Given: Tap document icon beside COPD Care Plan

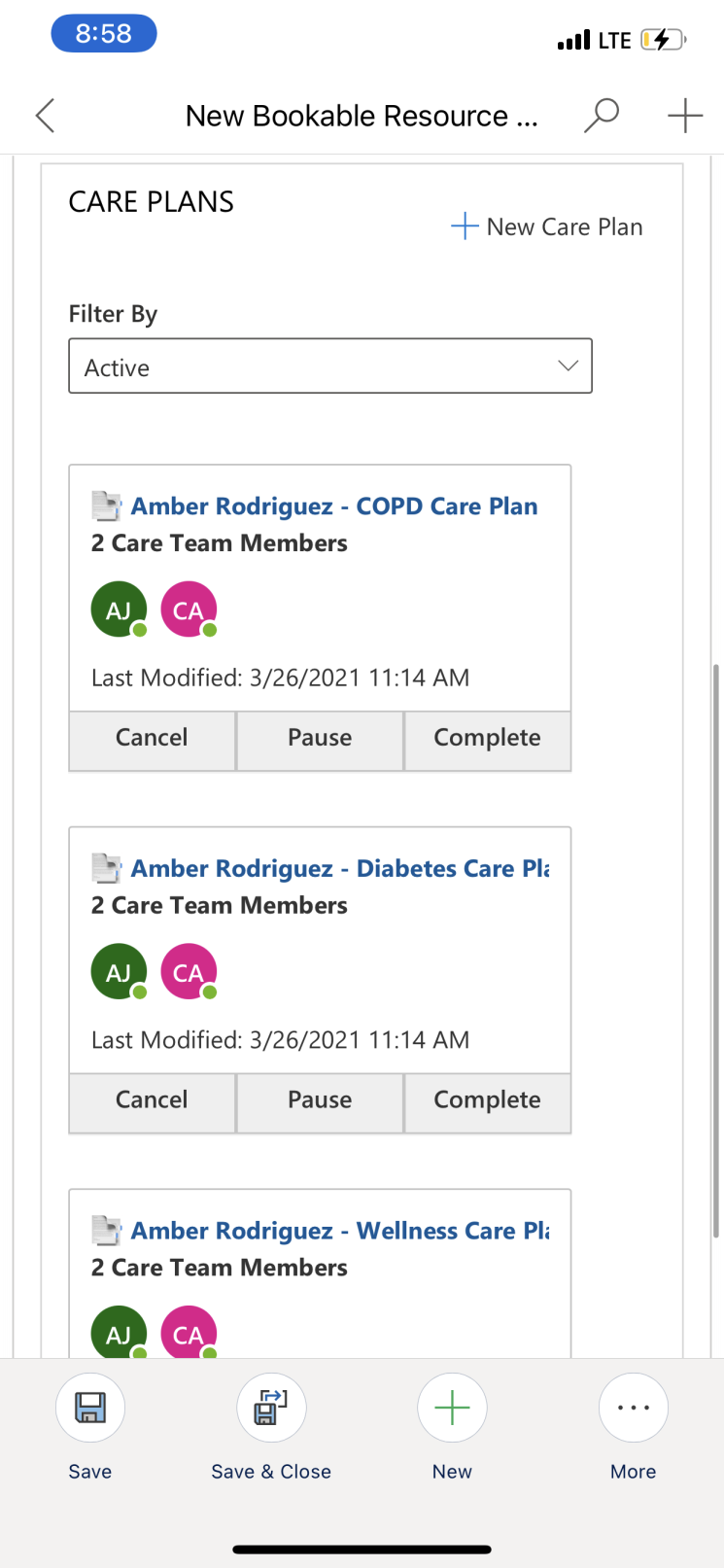Looking at the screenshot, I should 106,505.
